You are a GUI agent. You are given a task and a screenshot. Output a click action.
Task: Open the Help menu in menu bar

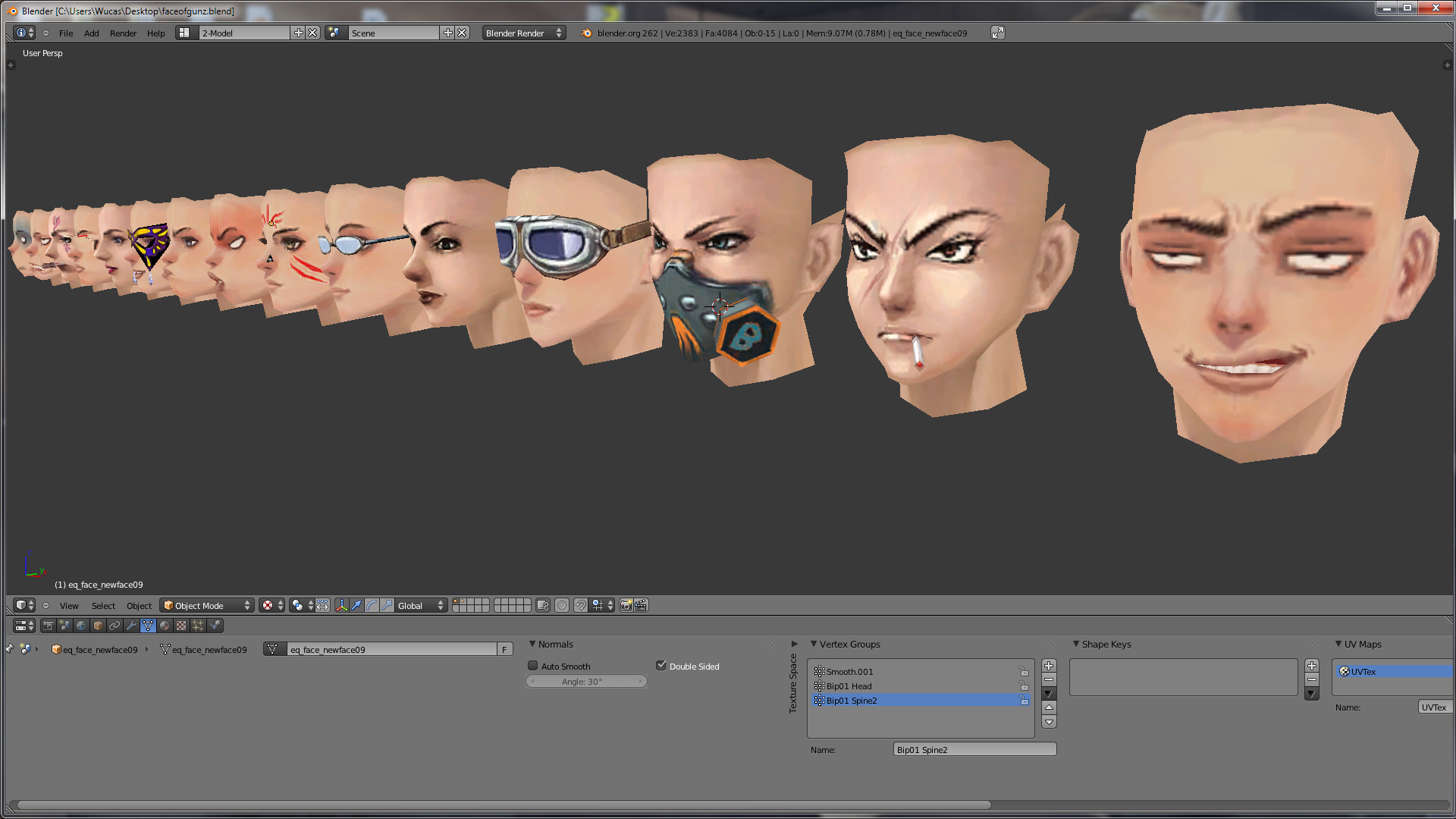click(x=155, y=33)
